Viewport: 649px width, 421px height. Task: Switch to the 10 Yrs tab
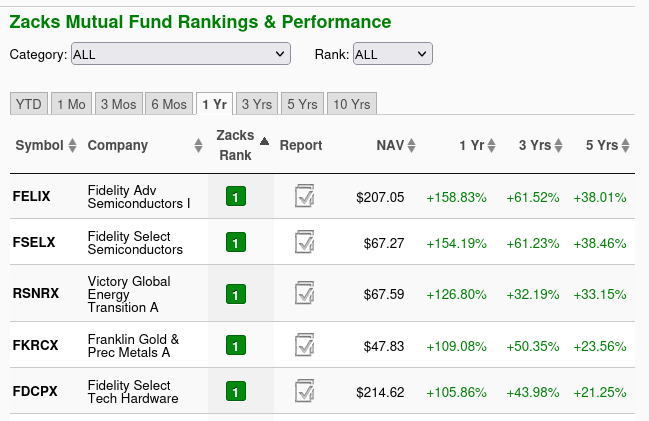coord(352,103)
